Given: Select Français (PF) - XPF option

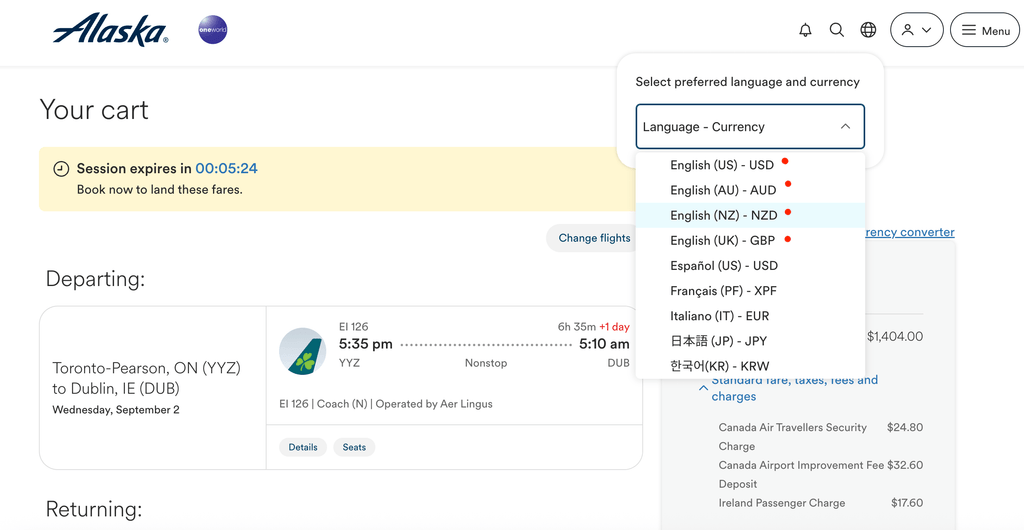Looking at the screenshot, I should point(750,290).
